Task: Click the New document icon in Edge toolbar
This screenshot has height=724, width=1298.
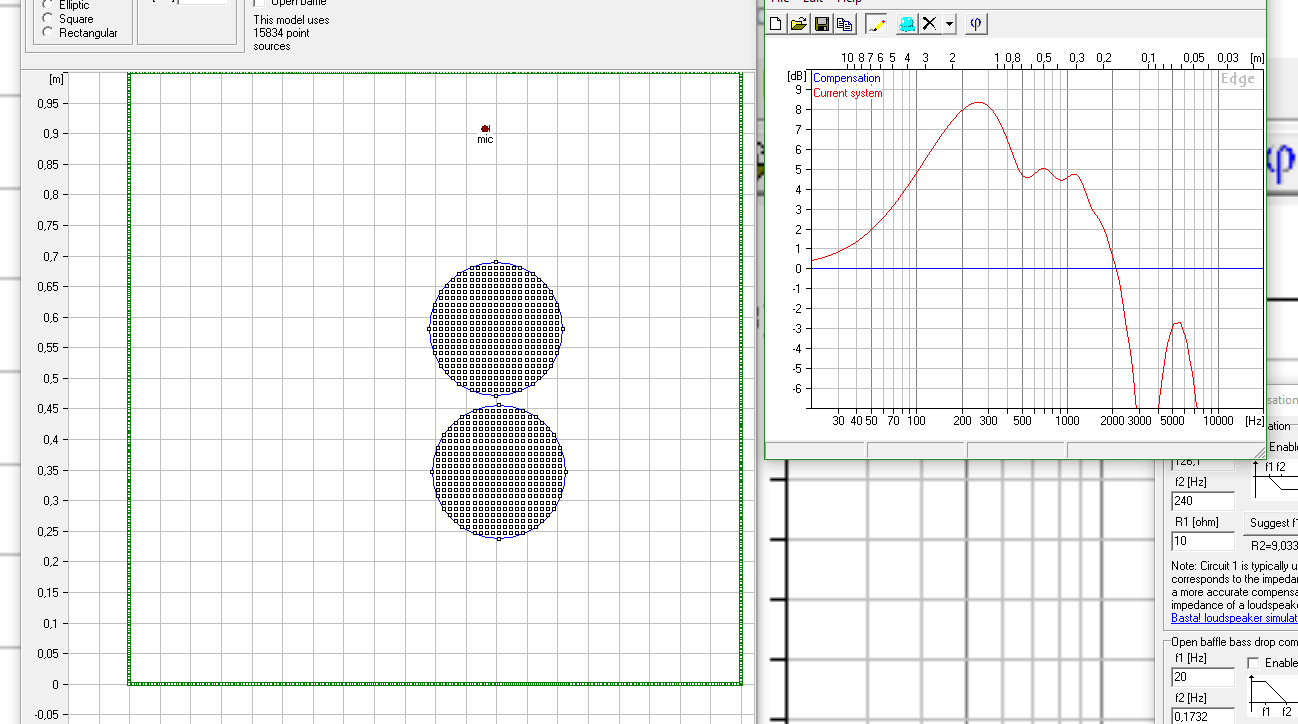Action: [x=778, y=24]
